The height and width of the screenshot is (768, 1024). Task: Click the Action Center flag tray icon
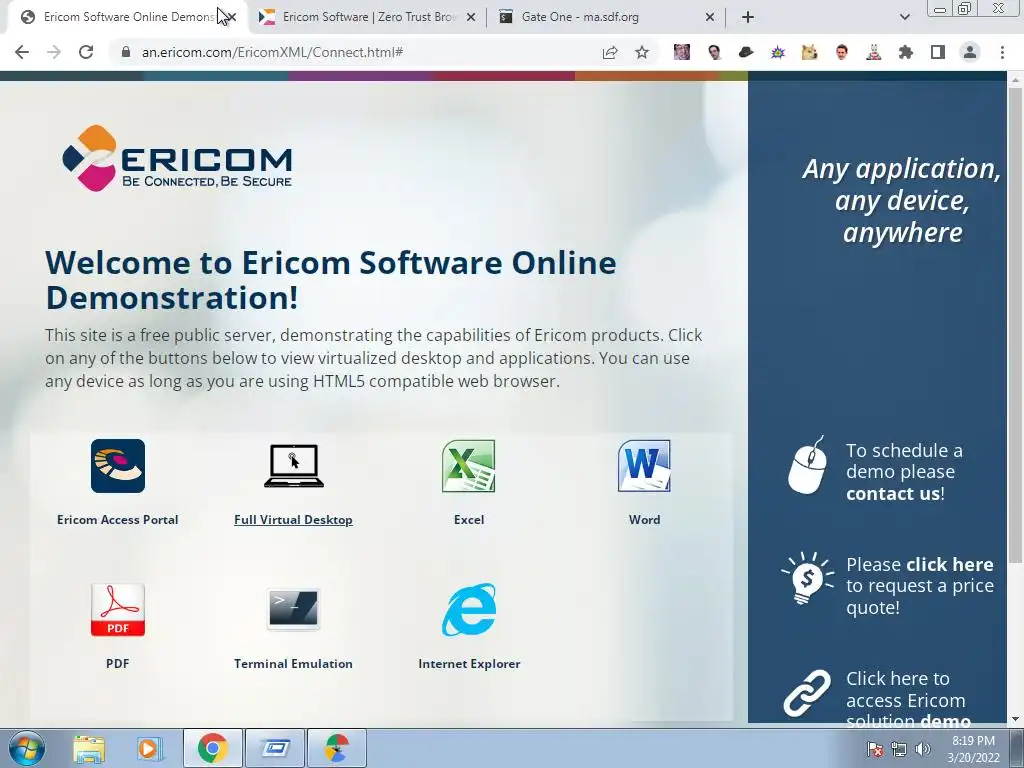[874, 749]
